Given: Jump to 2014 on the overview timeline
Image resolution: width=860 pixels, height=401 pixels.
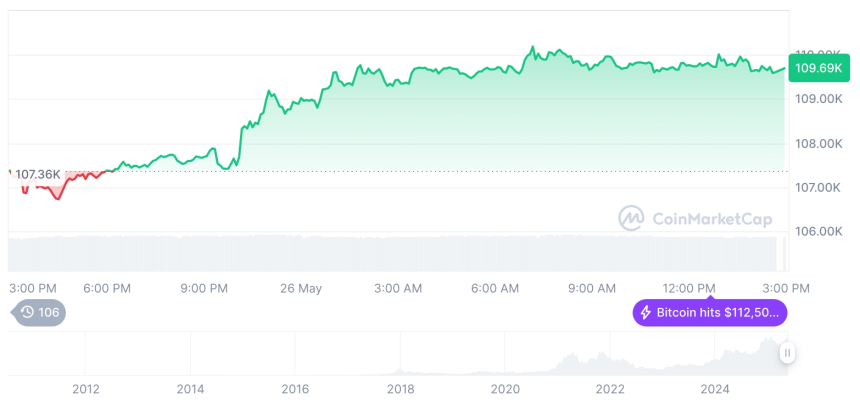Looking at the screenshot, I should 190,388.
